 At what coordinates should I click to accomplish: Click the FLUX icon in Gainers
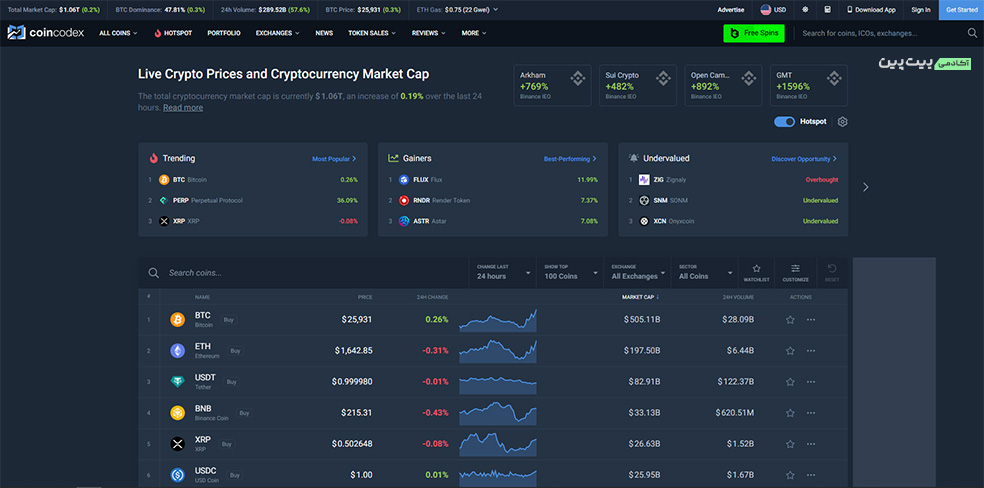[404, 180]
